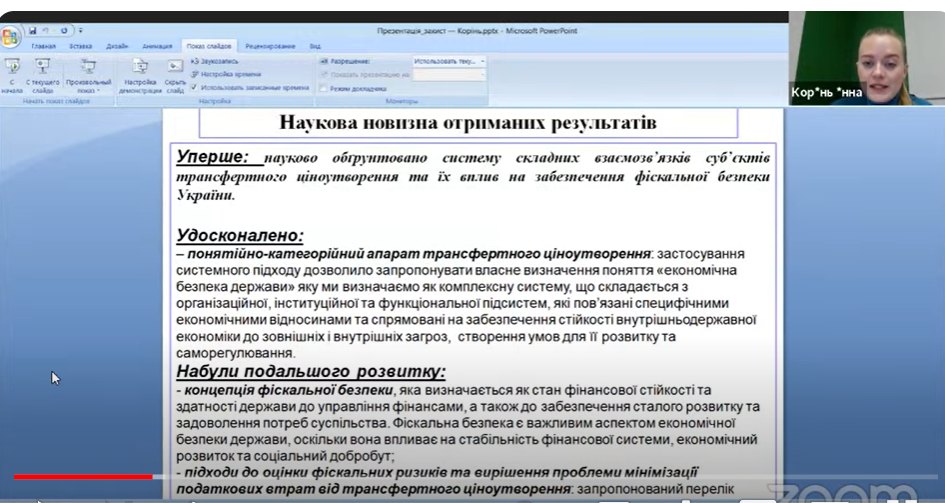
Task: Select the Показ слайдов ribbon tab
Action: pyautogui.click(x=209, y=46)
